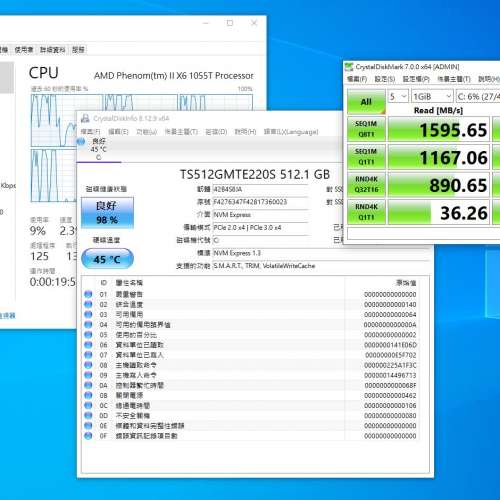Click the CrystalDiskInfo title bar app icon
The height and width of the screenshot is (500, 500).
tap(85, 118)
